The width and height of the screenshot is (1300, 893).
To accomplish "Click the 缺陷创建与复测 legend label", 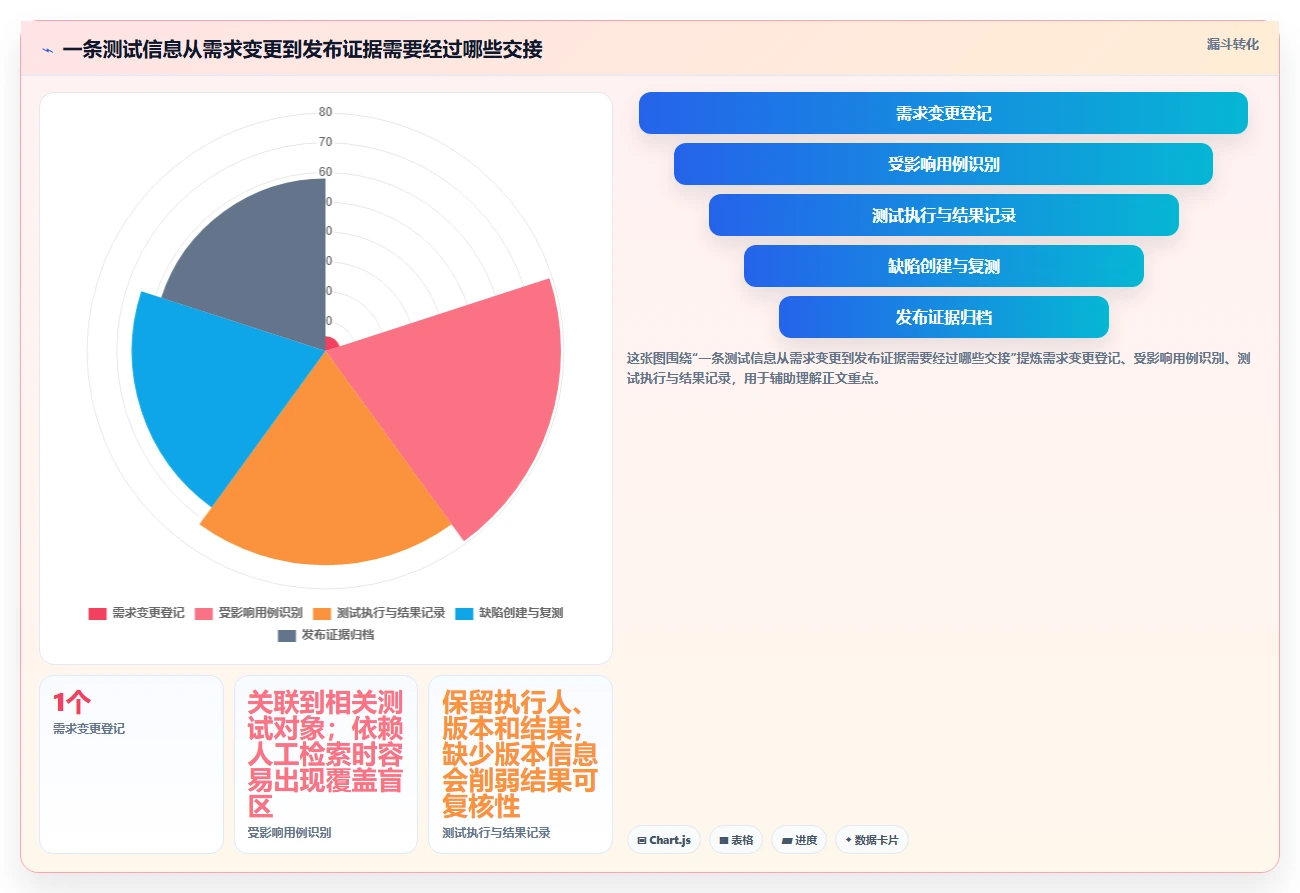I will (521, 613).
